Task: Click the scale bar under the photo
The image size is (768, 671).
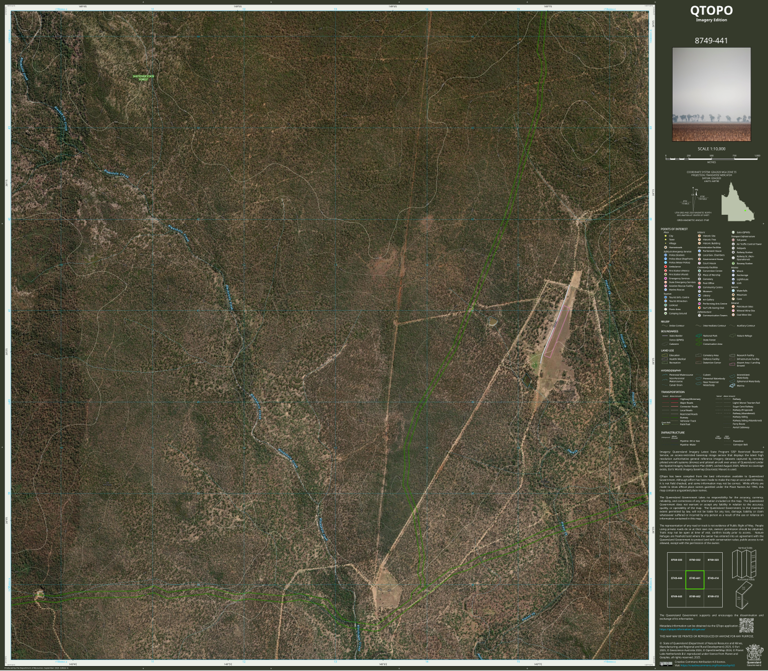Action: click(x=712, y=158)
